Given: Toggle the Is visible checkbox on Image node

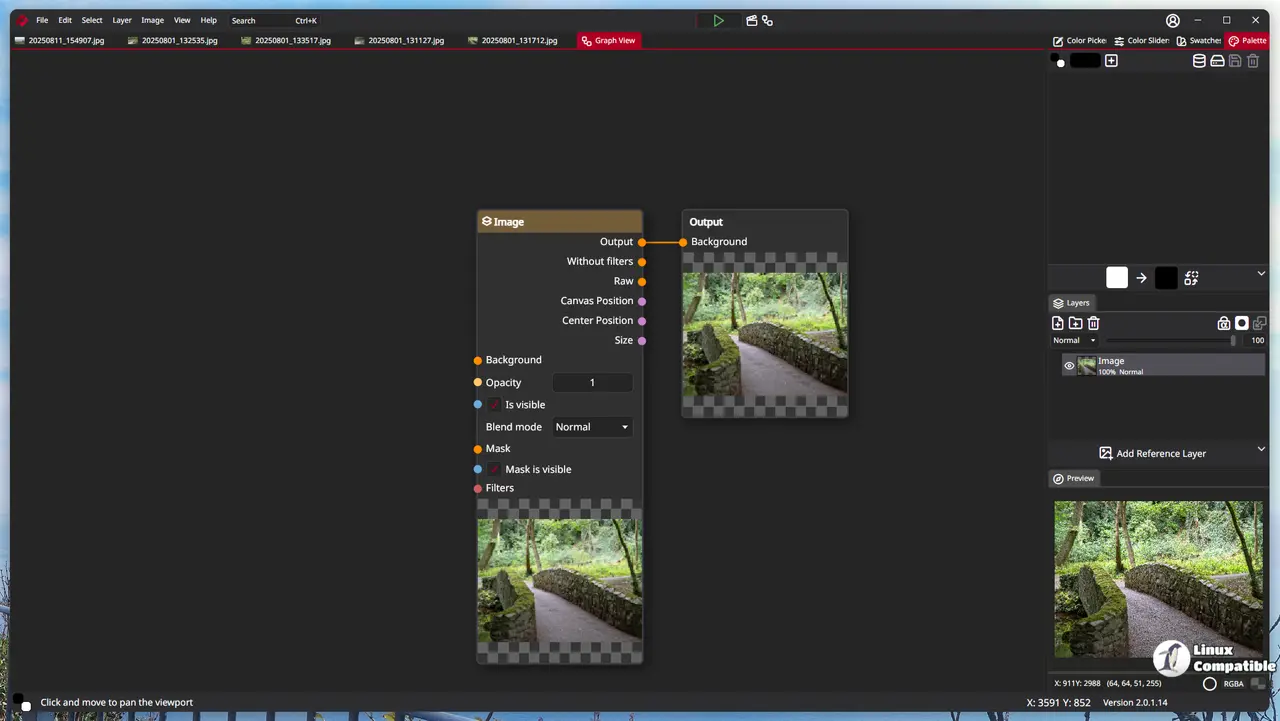Looking at the screenshot, I should (495, 405).
